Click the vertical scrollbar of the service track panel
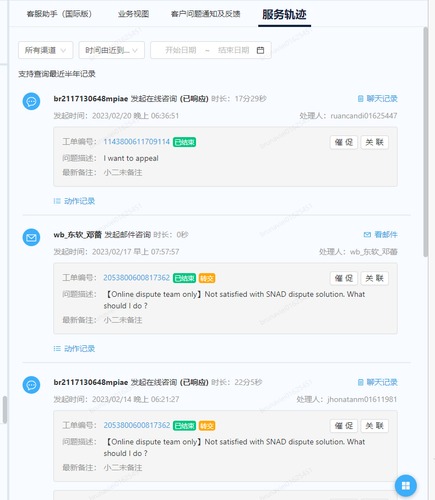The width and height of the screenshot is (435, 500). click(x=426, y=142)
